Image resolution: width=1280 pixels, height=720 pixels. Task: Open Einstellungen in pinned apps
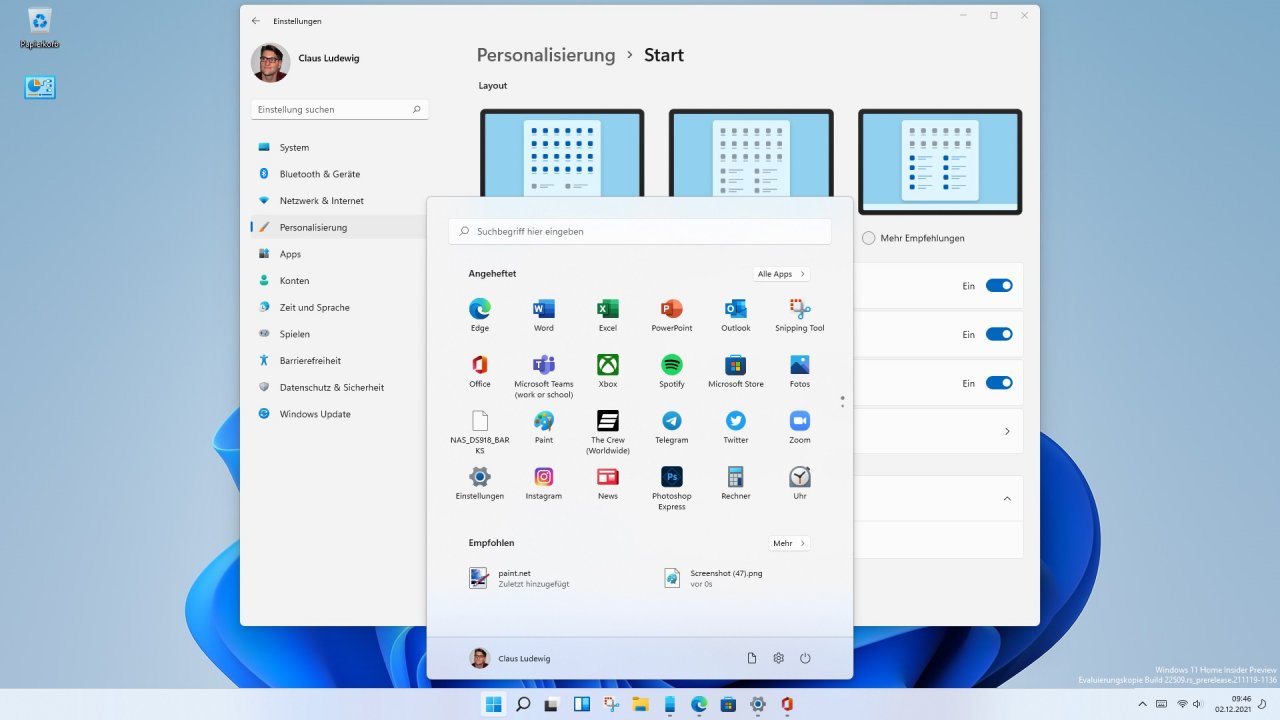480,482
